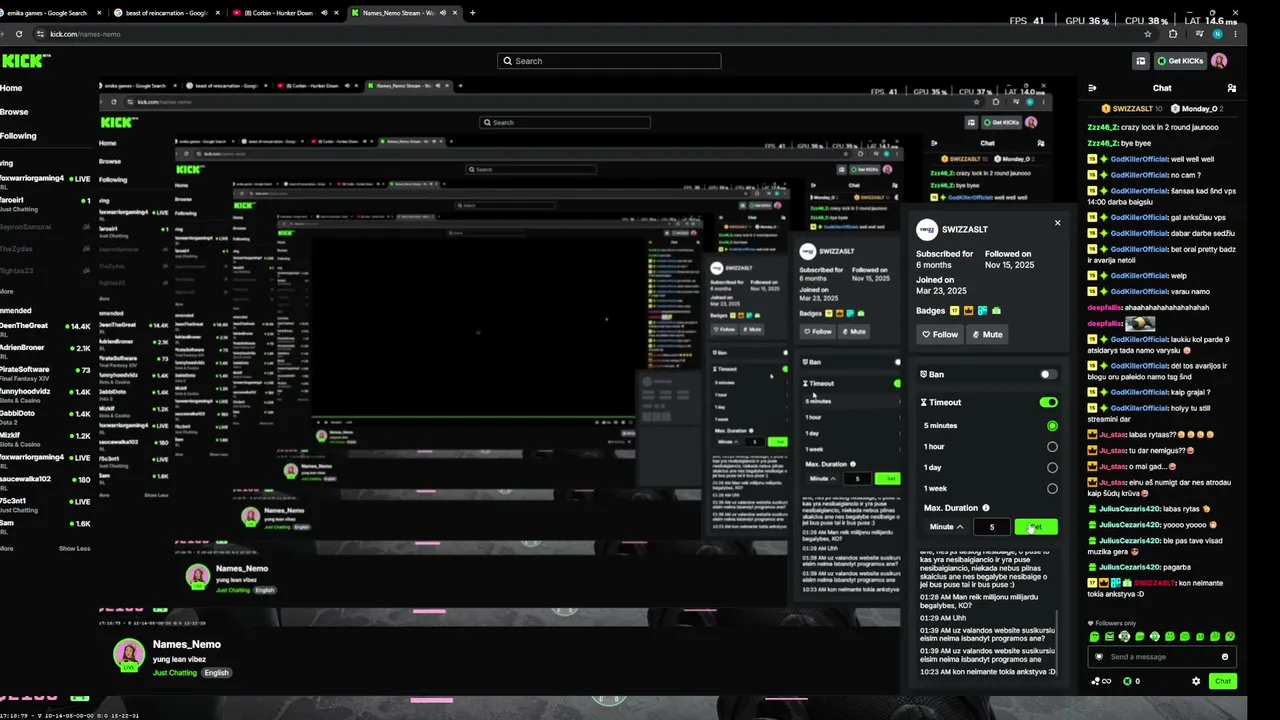Click the KICK logo in the header

pos(23,61)
